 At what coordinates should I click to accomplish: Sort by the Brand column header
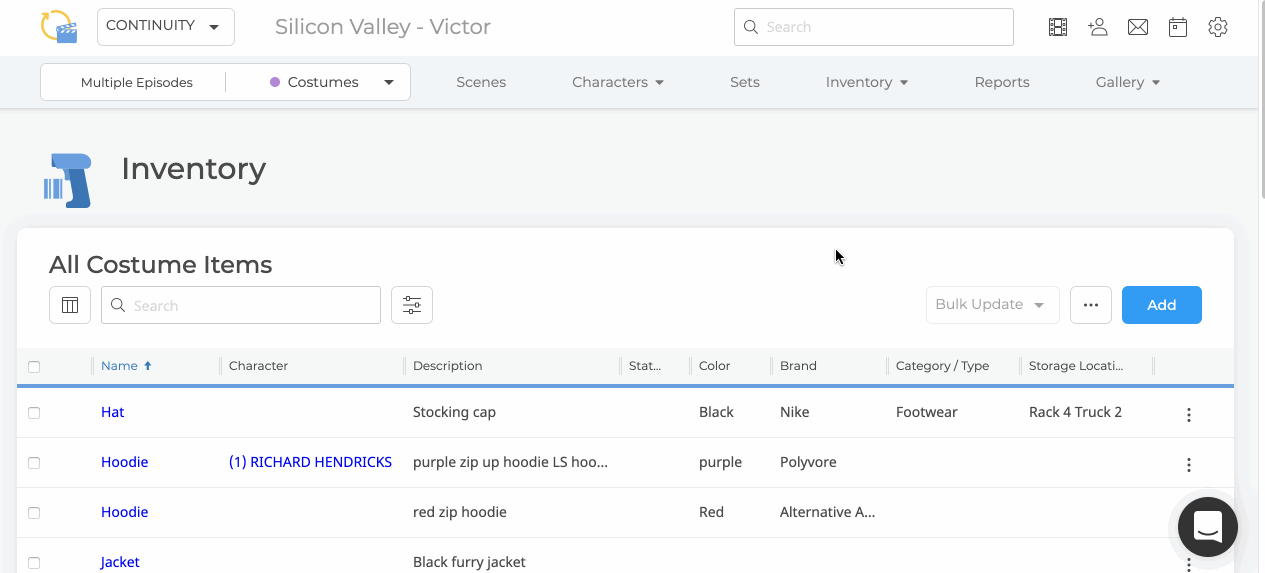(798, 366)
